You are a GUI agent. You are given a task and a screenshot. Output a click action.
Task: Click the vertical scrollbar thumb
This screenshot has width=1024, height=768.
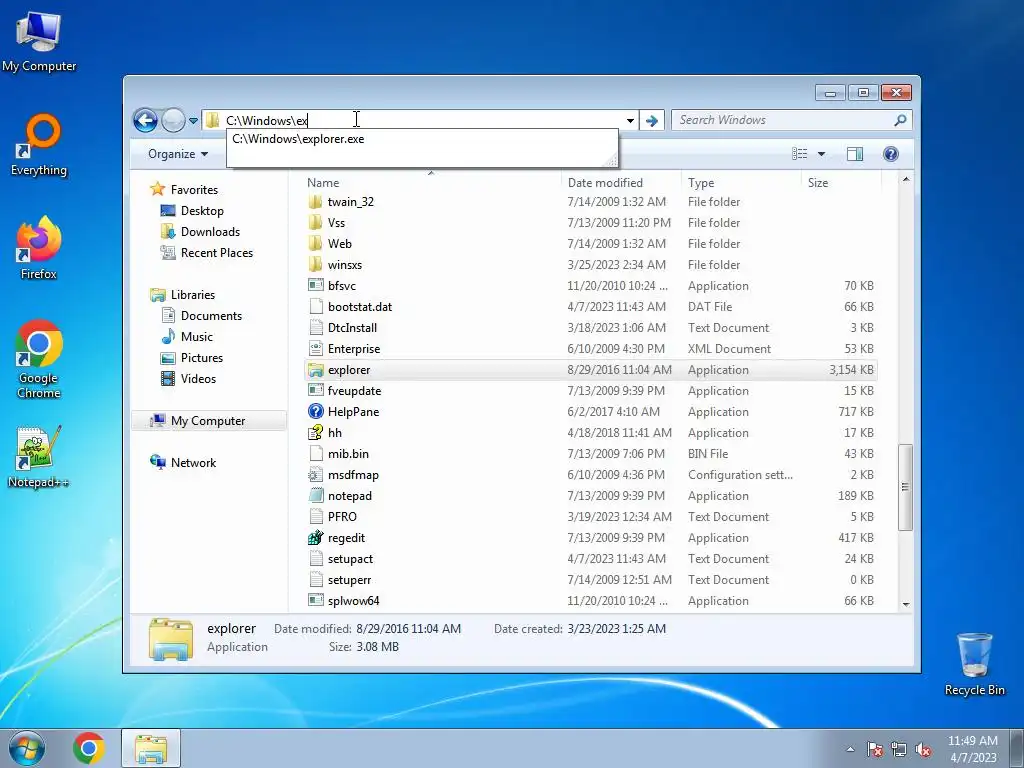(906, 487)
